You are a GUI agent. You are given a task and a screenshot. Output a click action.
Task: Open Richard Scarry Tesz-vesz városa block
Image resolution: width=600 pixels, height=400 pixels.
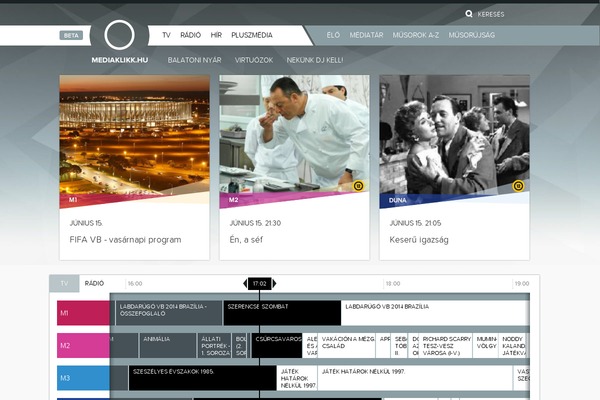[446, 346]
